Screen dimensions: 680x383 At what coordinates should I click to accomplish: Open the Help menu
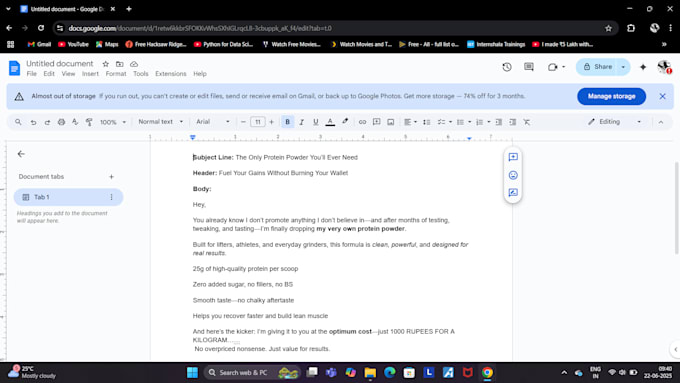[200, 74]
